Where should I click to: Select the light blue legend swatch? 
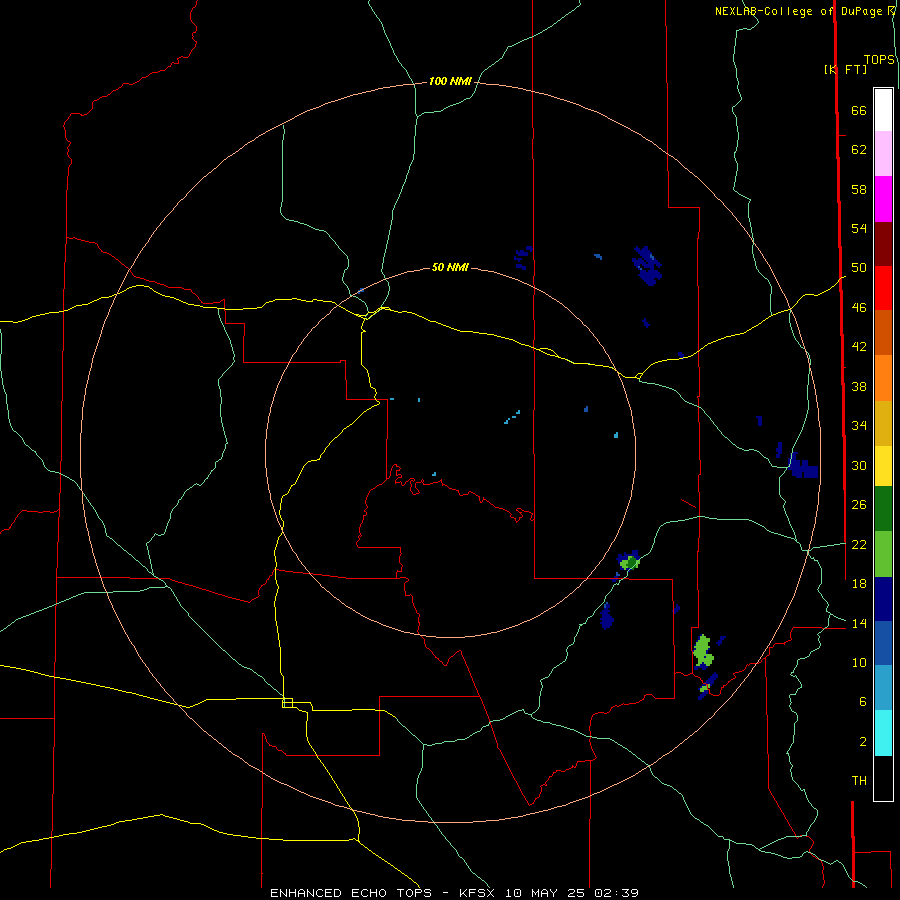[883, 687]
